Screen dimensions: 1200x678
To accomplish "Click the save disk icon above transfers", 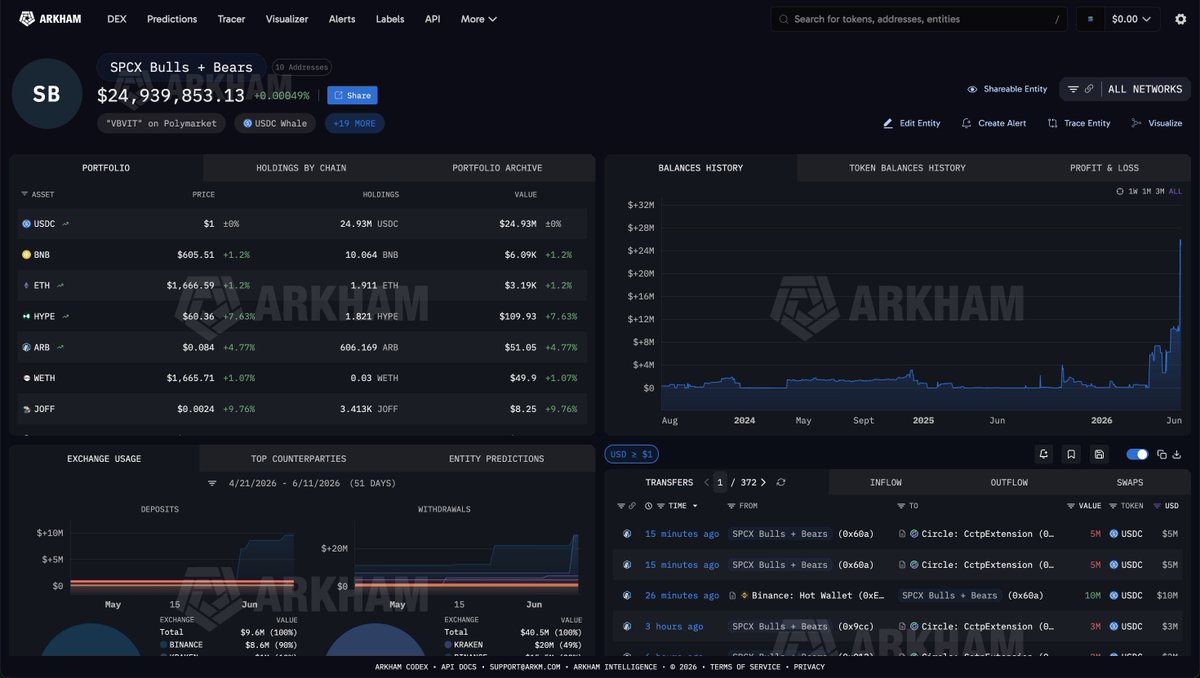I will coord(1100,455).
